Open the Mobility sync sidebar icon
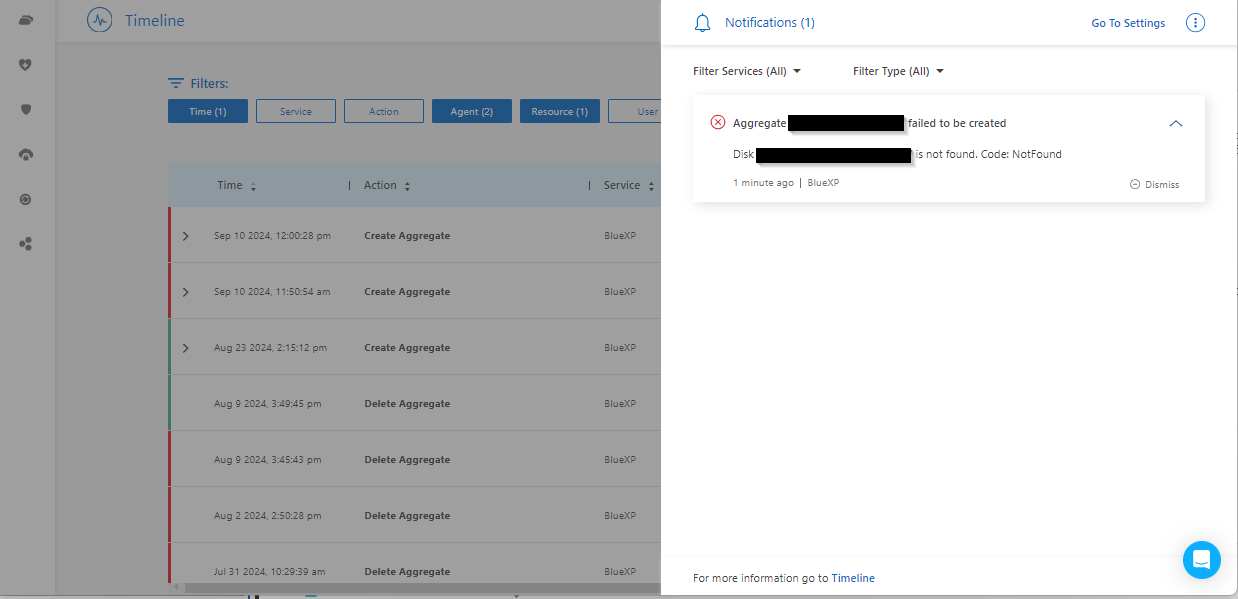Image resolution: width=1238 pixels, height=599 pixels. point(27,199)
